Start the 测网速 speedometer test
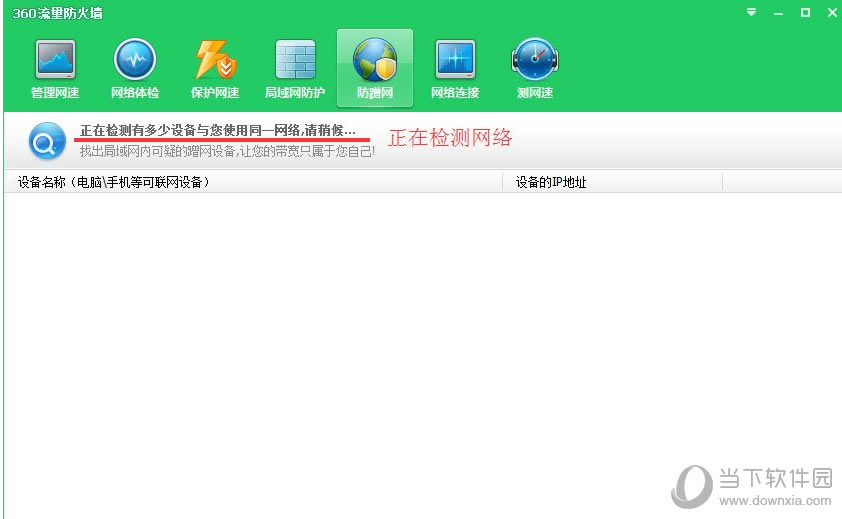The image size is (842, 519). (535, 69)
